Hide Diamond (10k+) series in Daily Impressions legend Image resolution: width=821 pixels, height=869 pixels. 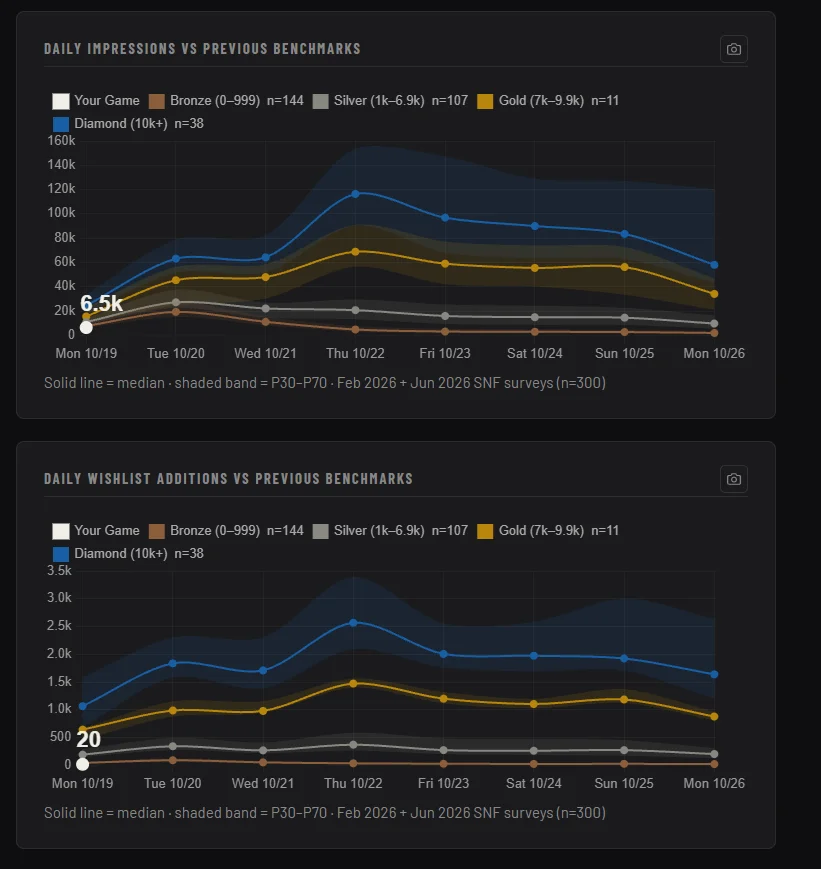point(128,124)
